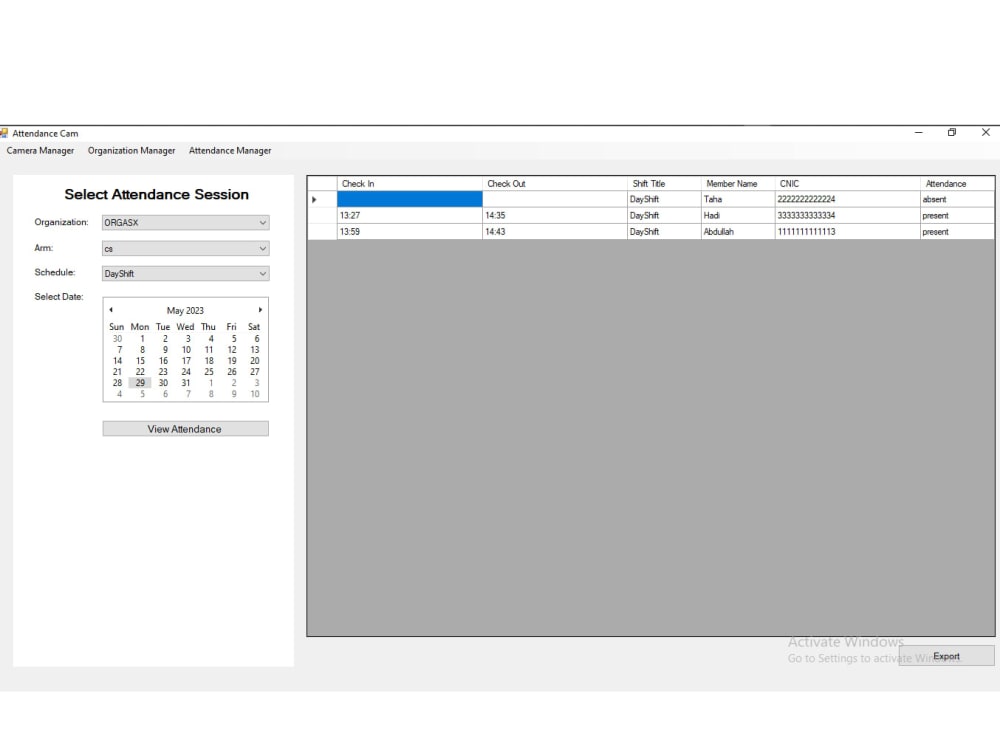Click the Attendance Cam title bar icon
Screen dimensions: 1000x750
(7, 133)
